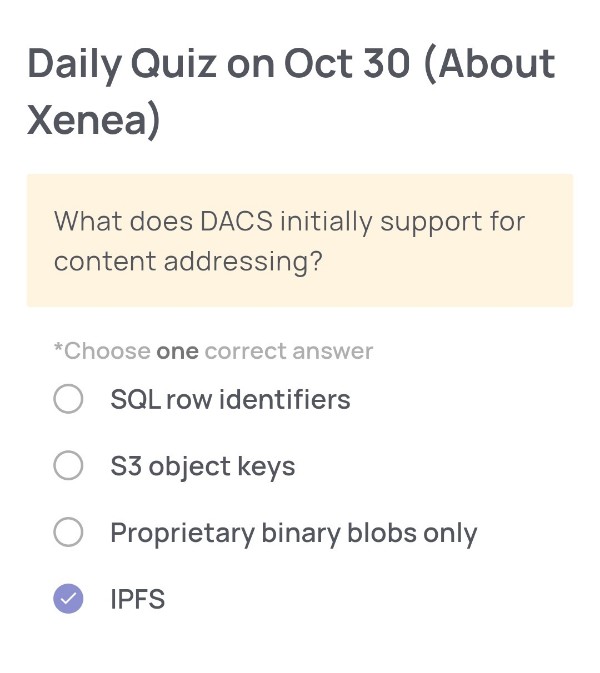Click the "S3 object keys" answer text

(x=202, y=467)
